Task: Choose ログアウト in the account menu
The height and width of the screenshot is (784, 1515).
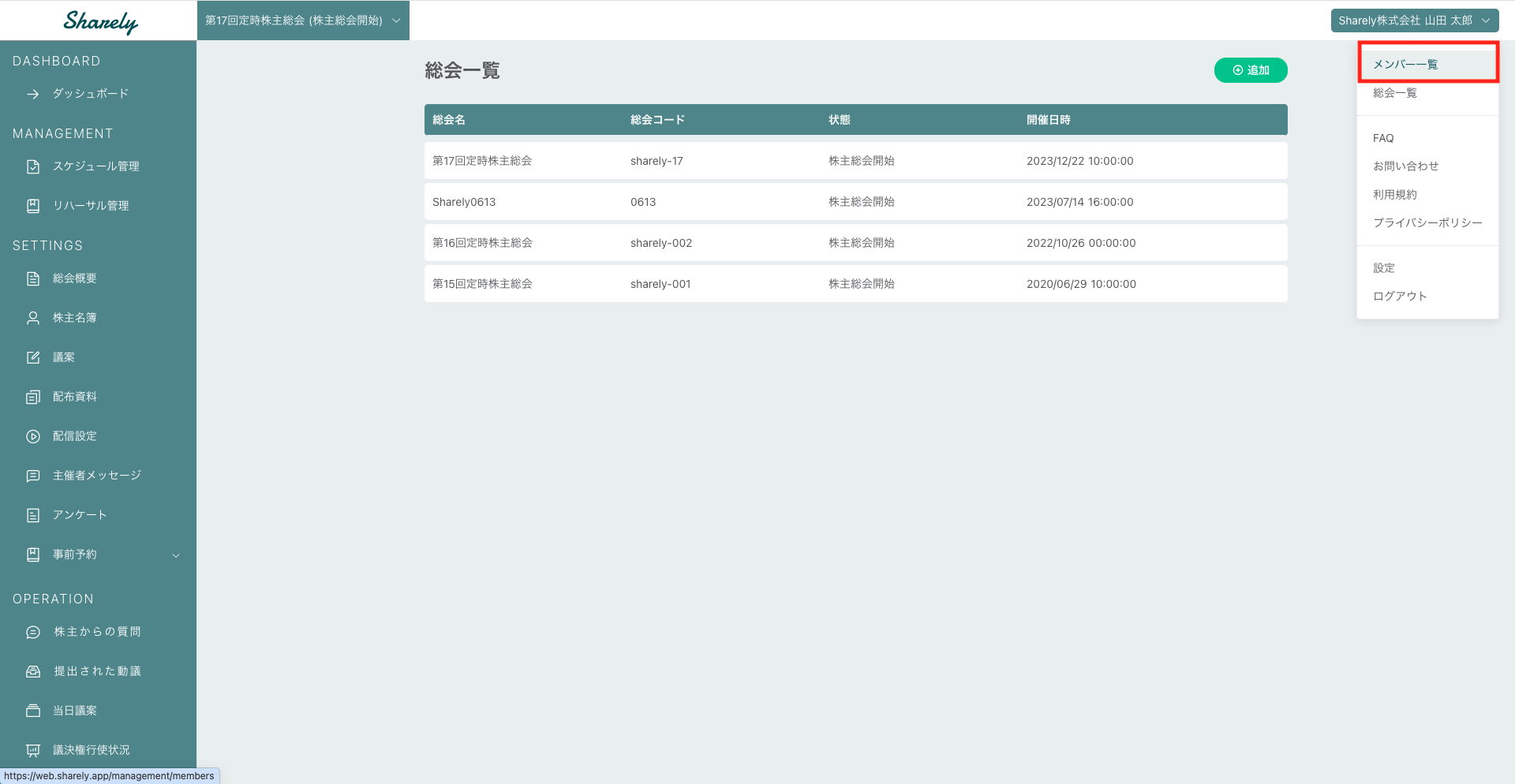Action: [x=1400, y=296]
